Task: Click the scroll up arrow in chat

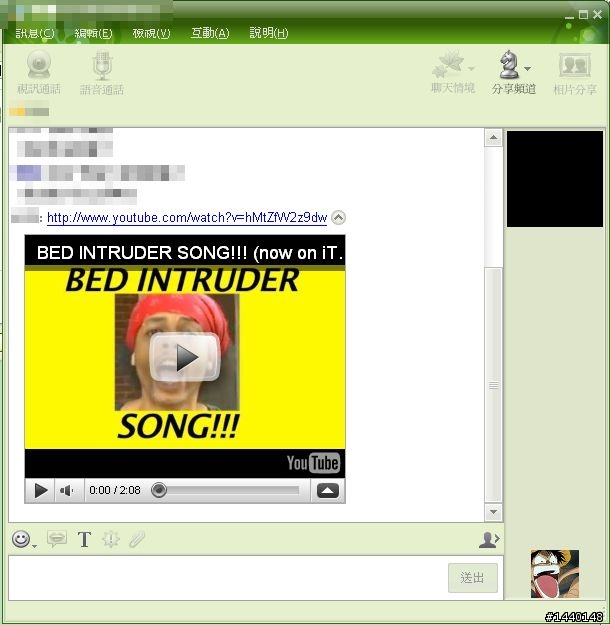Action: tap(494, 138)
